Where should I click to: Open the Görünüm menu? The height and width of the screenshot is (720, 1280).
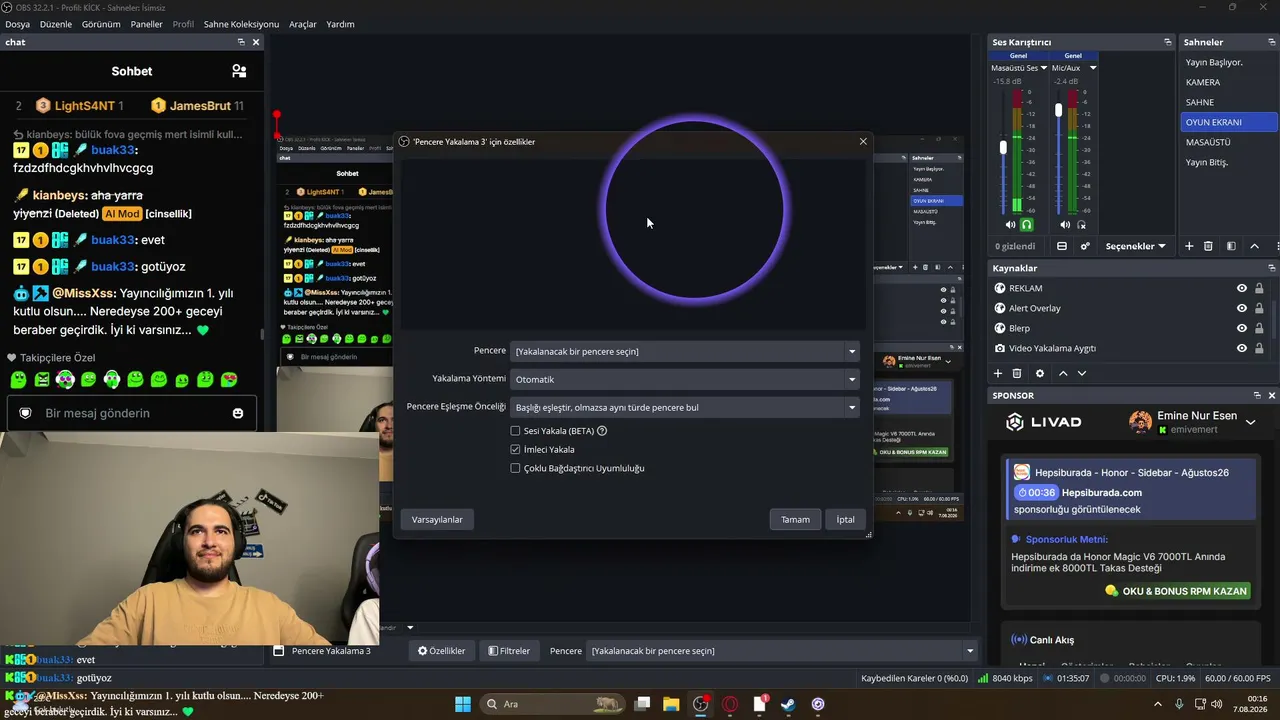point(101,24)
